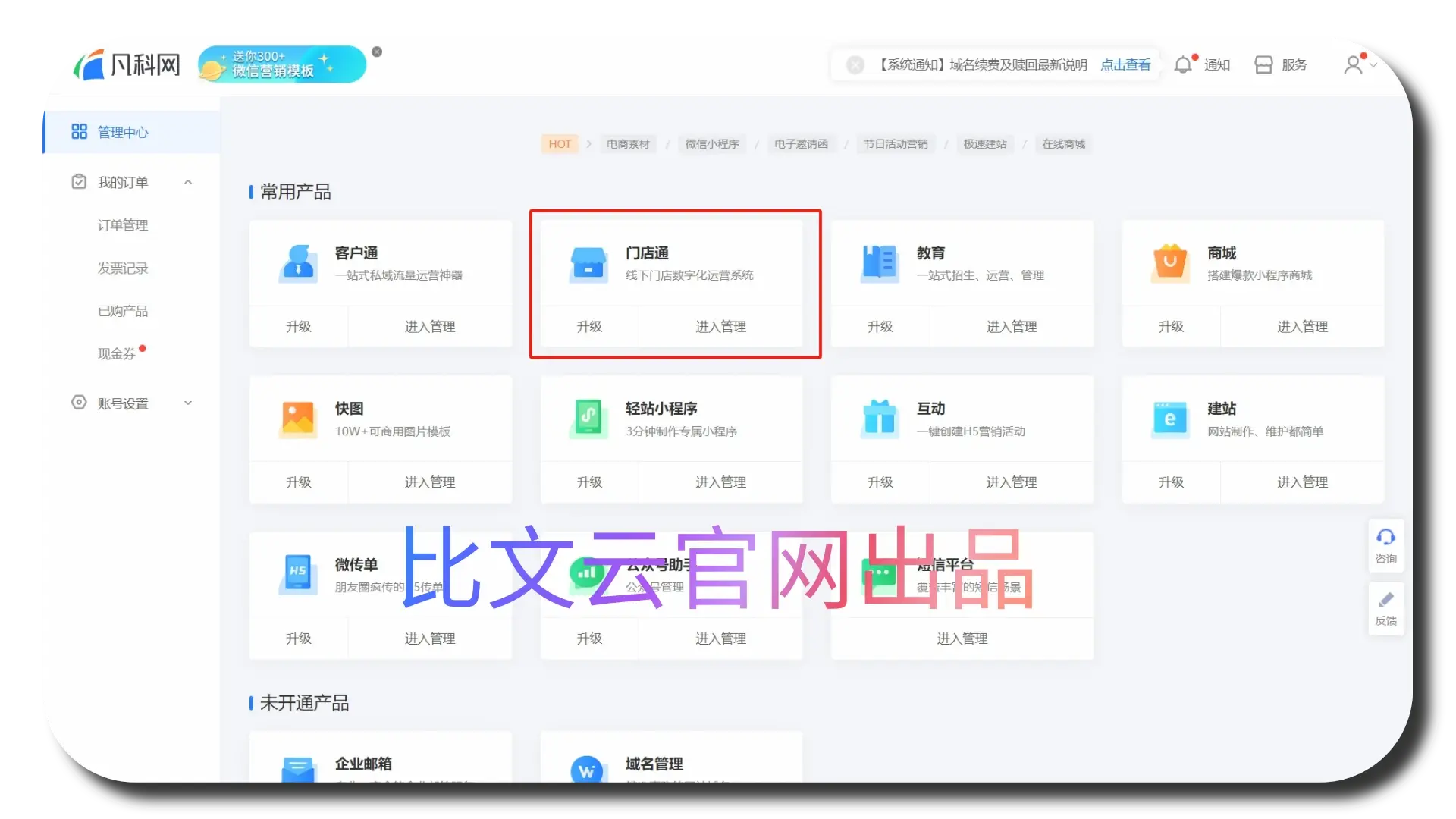Click 进入管理 on the 客户通 card

tap(430, 327)
